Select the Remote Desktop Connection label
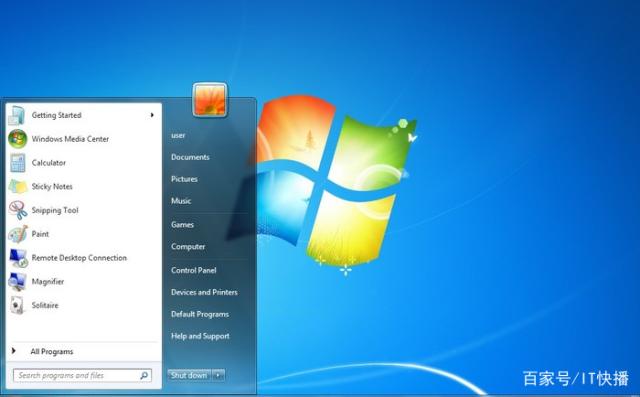 click(80, 258)
